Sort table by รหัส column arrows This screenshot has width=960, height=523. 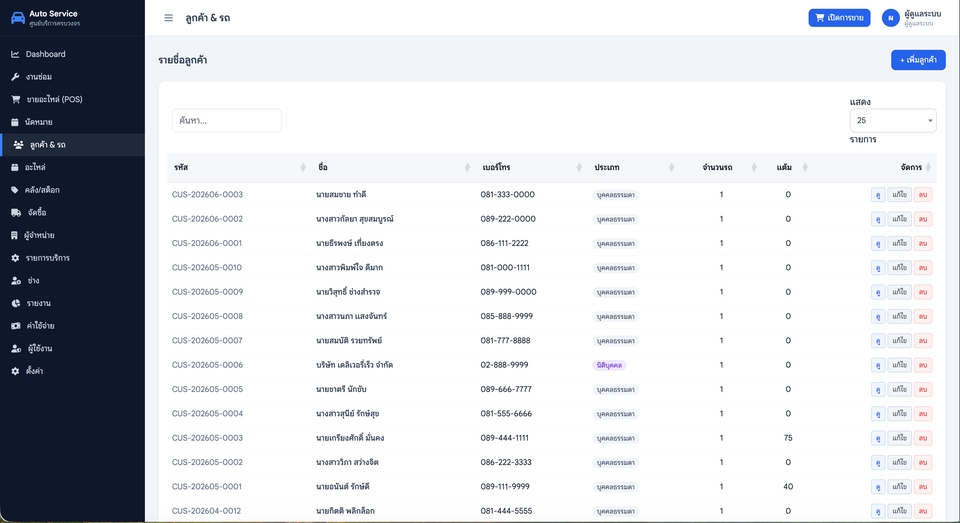(302, 167)
